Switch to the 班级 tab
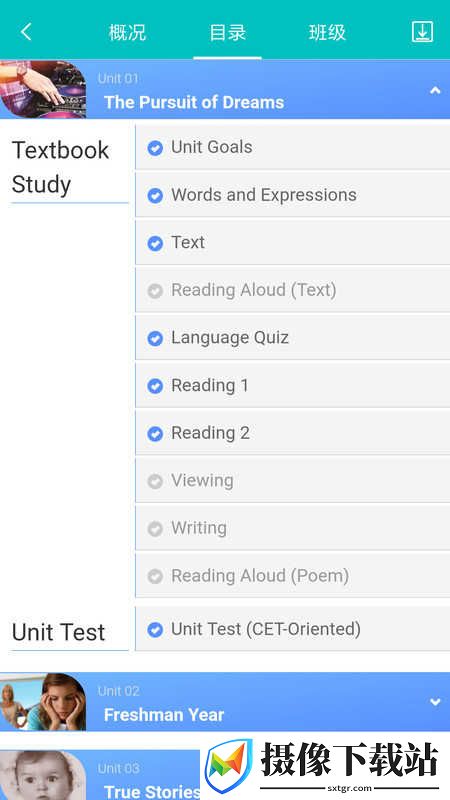 [328, 32]
